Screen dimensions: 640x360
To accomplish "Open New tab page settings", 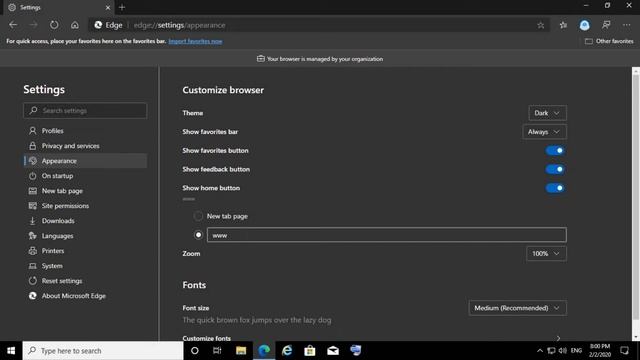I will coord(85,191).
